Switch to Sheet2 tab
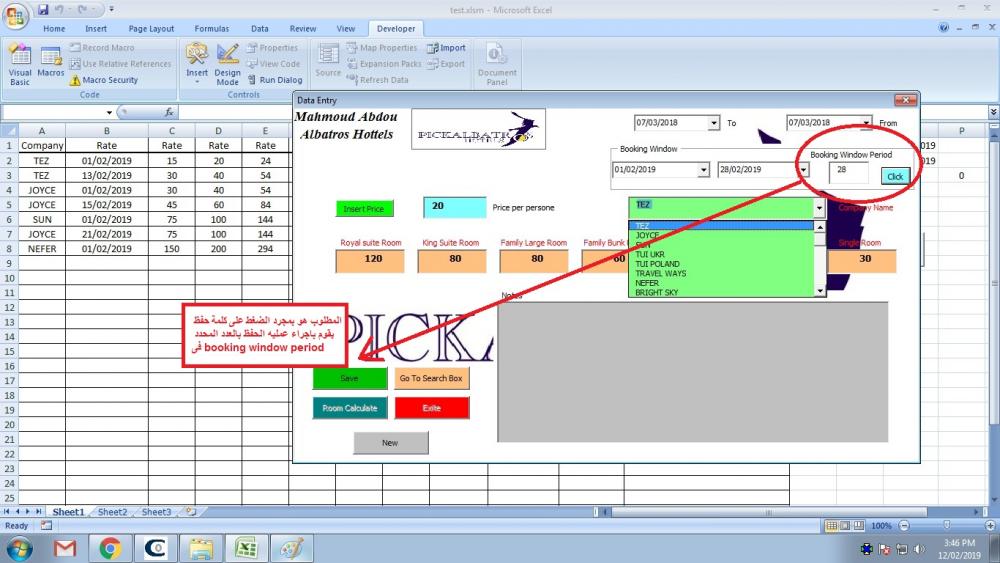This screenshot has width=1000, height=563. point(112,512)
